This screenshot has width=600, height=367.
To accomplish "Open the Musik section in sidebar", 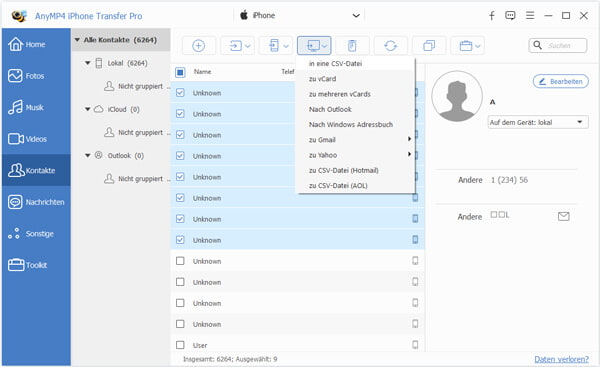I will pyautogui.click(x=36, y=108).
